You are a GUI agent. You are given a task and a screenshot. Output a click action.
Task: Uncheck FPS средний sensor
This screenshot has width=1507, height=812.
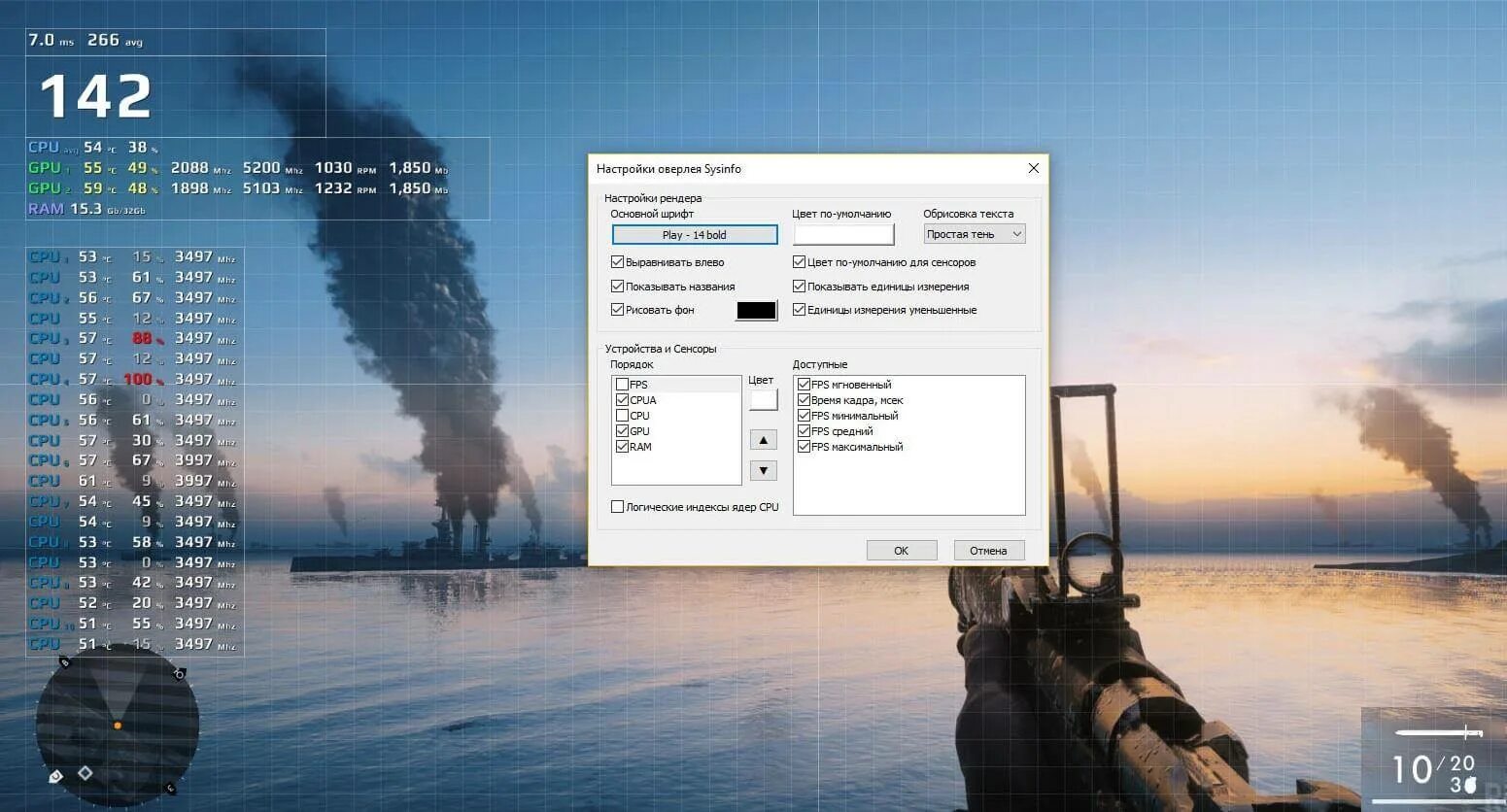pyautogui.click(x=804, y=431)
